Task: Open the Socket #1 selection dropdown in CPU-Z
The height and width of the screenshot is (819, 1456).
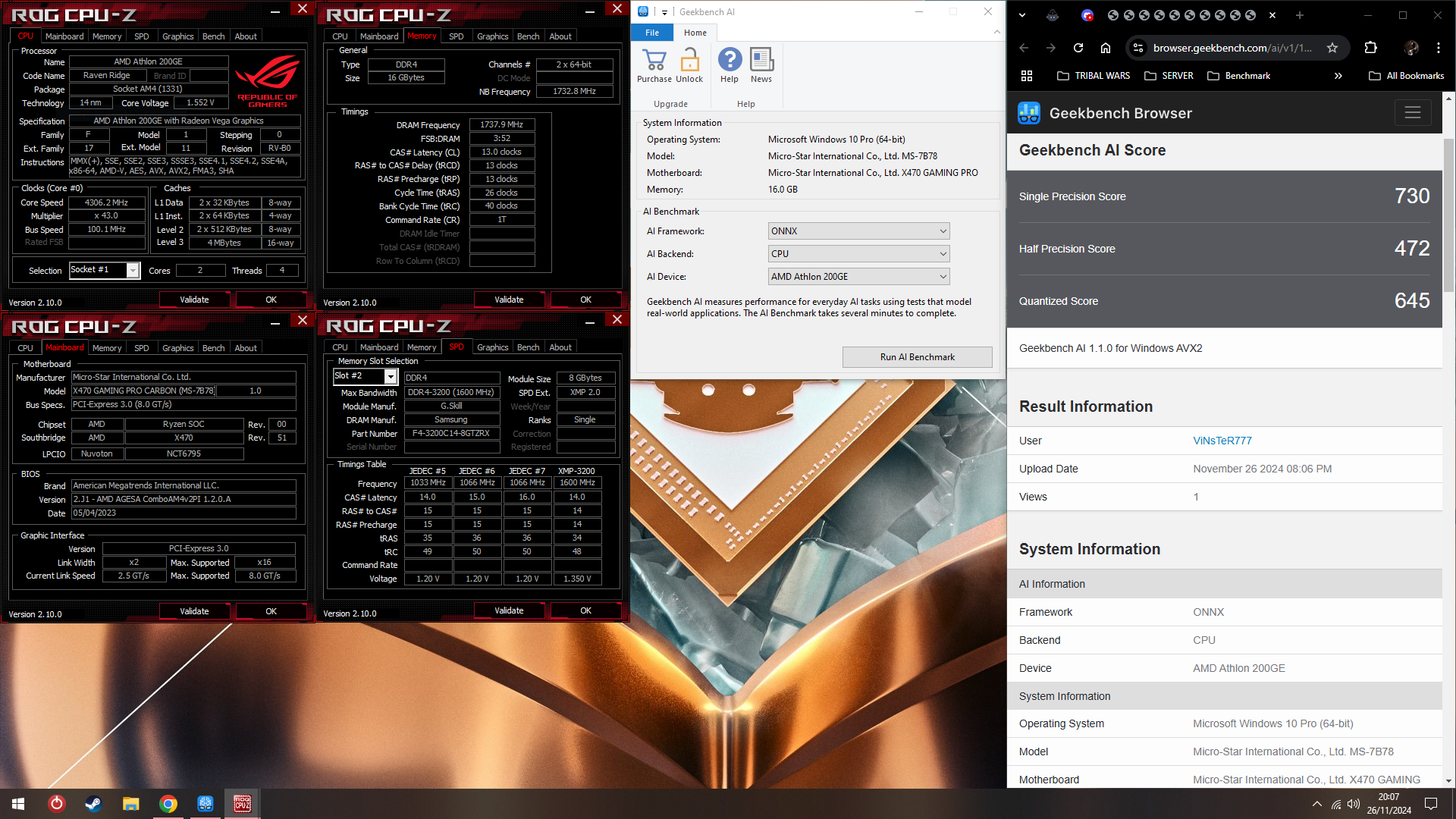Action: [105, 270]
